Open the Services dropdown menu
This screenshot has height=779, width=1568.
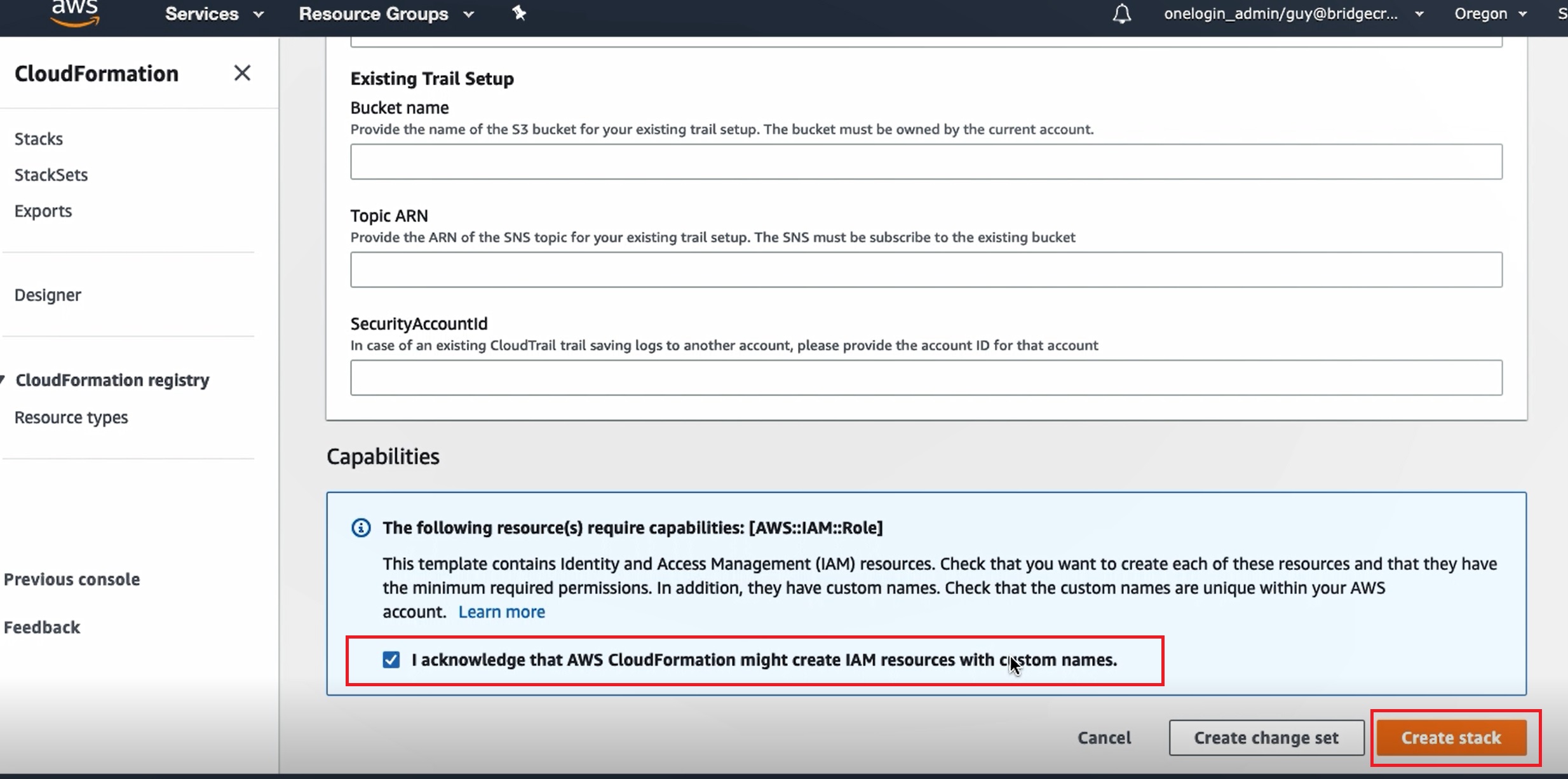coord(214,14)
